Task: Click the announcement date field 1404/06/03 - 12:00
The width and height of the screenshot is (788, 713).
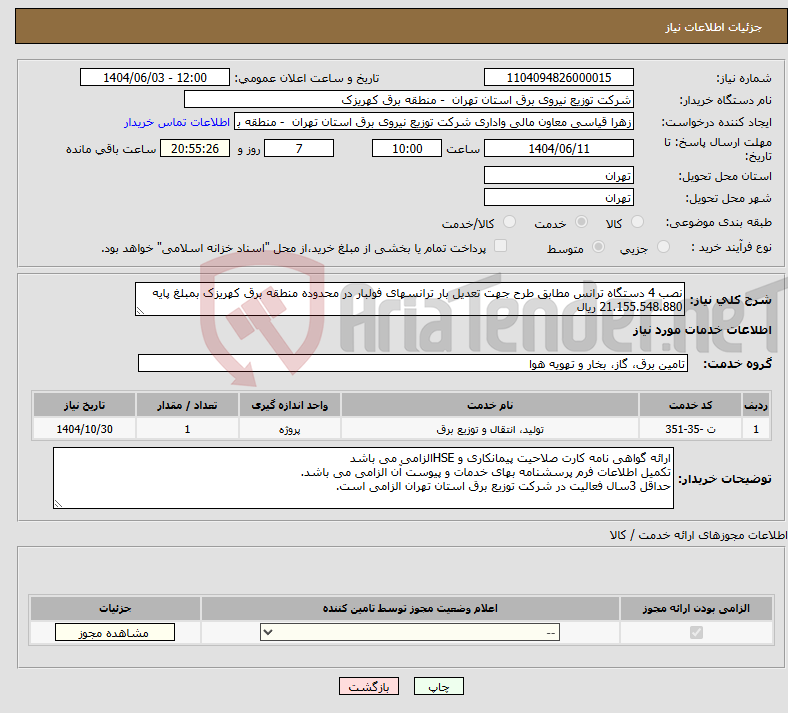Action: (x=155, y=77)
